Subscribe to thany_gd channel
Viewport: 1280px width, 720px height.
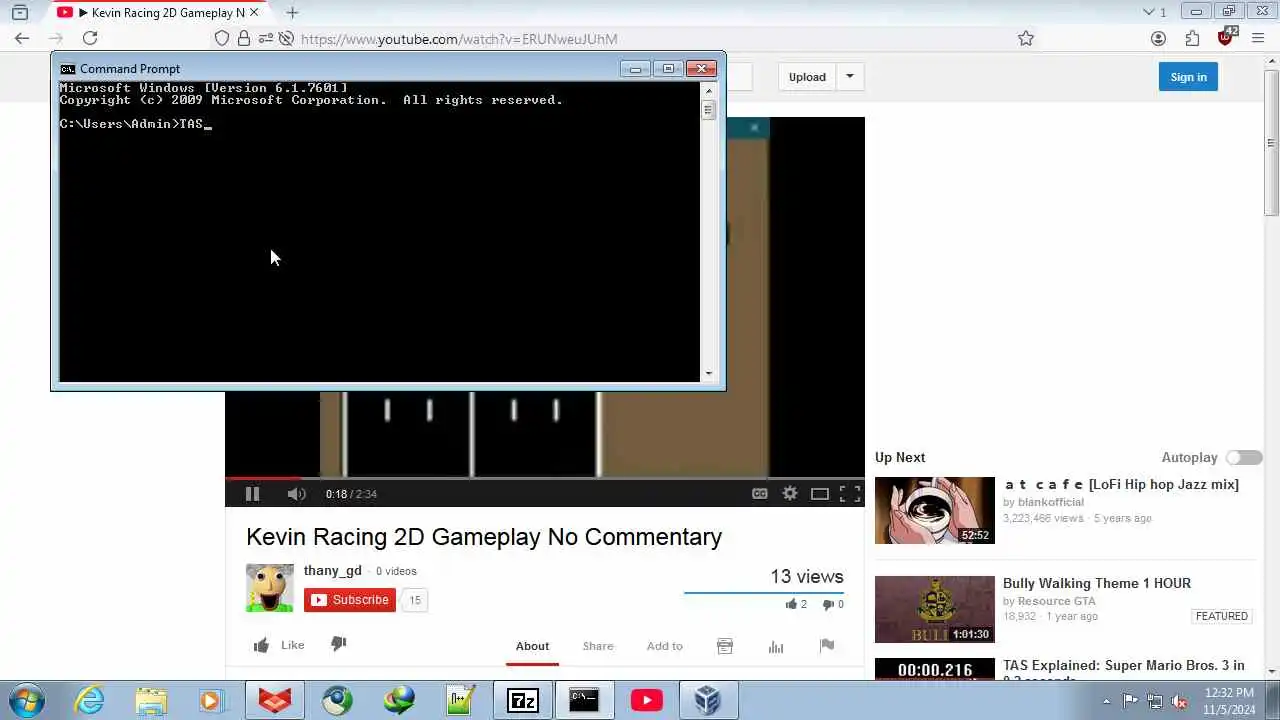350,600
